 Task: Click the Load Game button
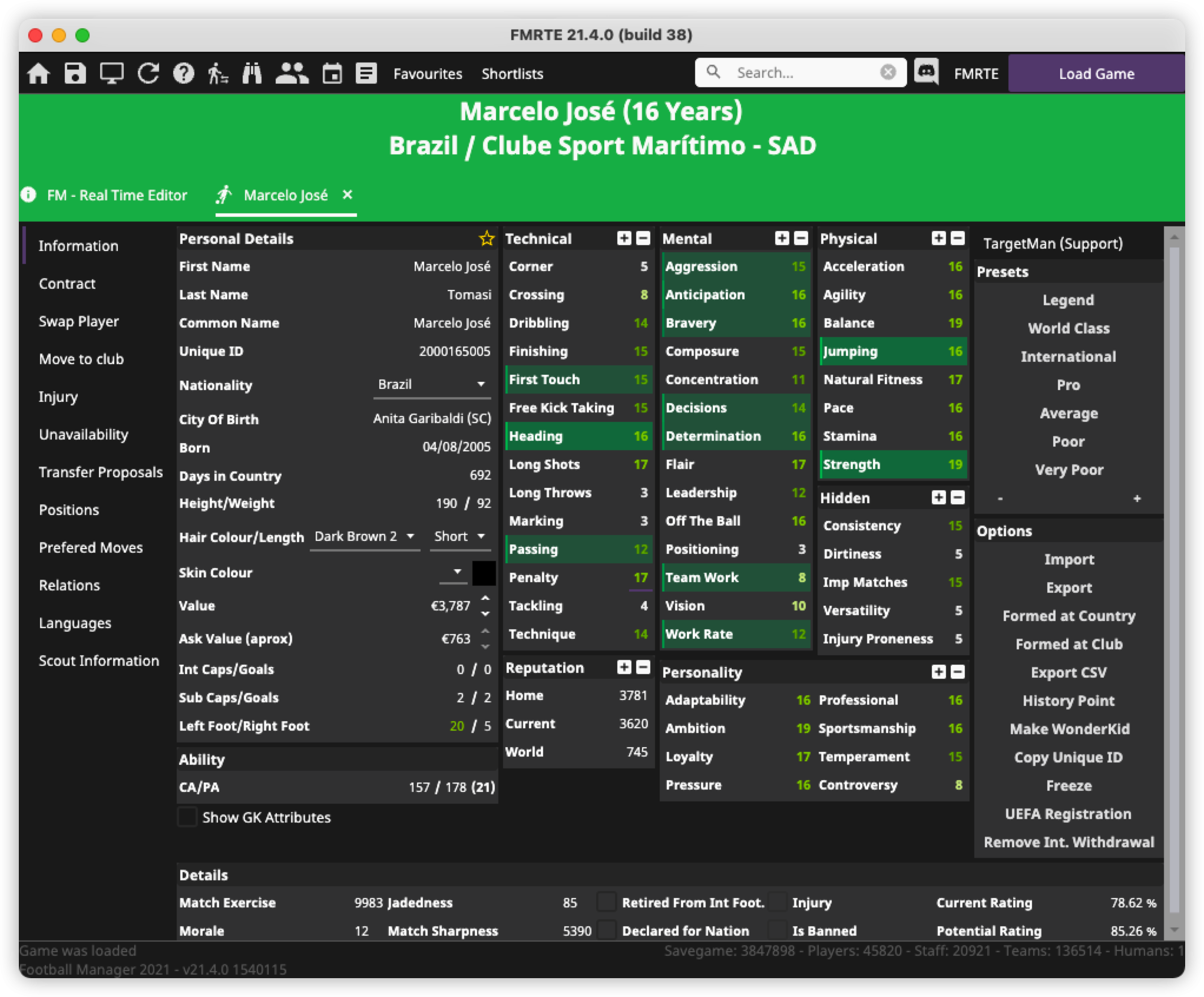click(1096, 74)
